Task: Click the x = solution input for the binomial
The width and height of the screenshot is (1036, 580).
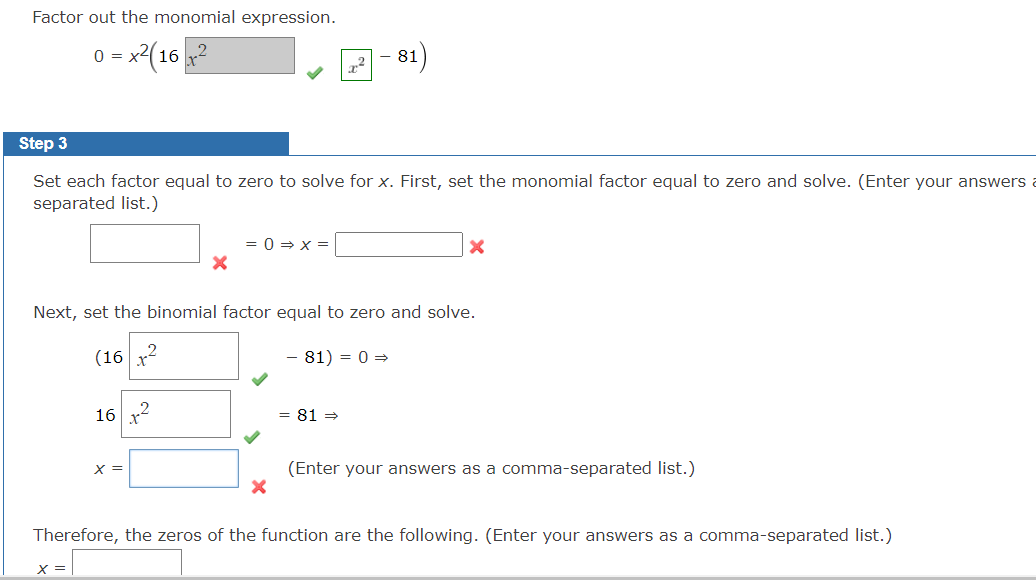Action: point(183,468)
